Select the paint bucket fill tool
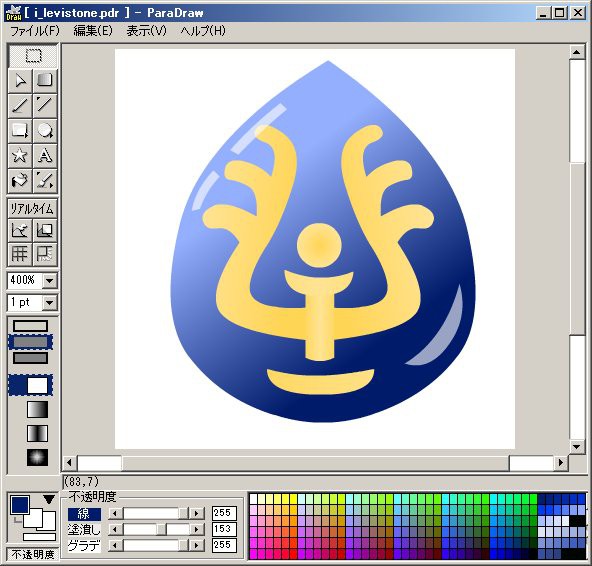The image size is (592, 566). tap(20, 180)
